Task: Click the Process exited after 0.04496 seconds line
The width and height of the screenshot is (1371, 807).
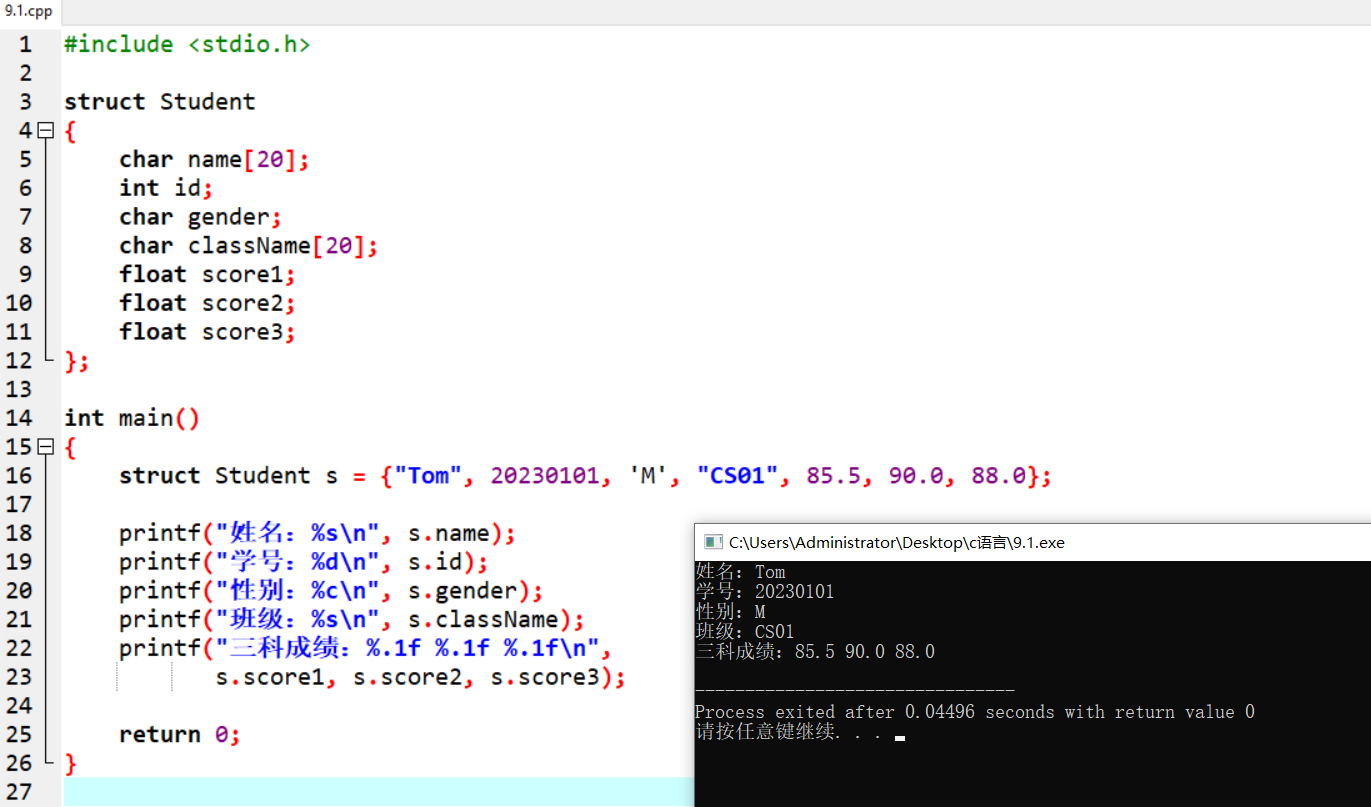Action: (x=975, y=712)
